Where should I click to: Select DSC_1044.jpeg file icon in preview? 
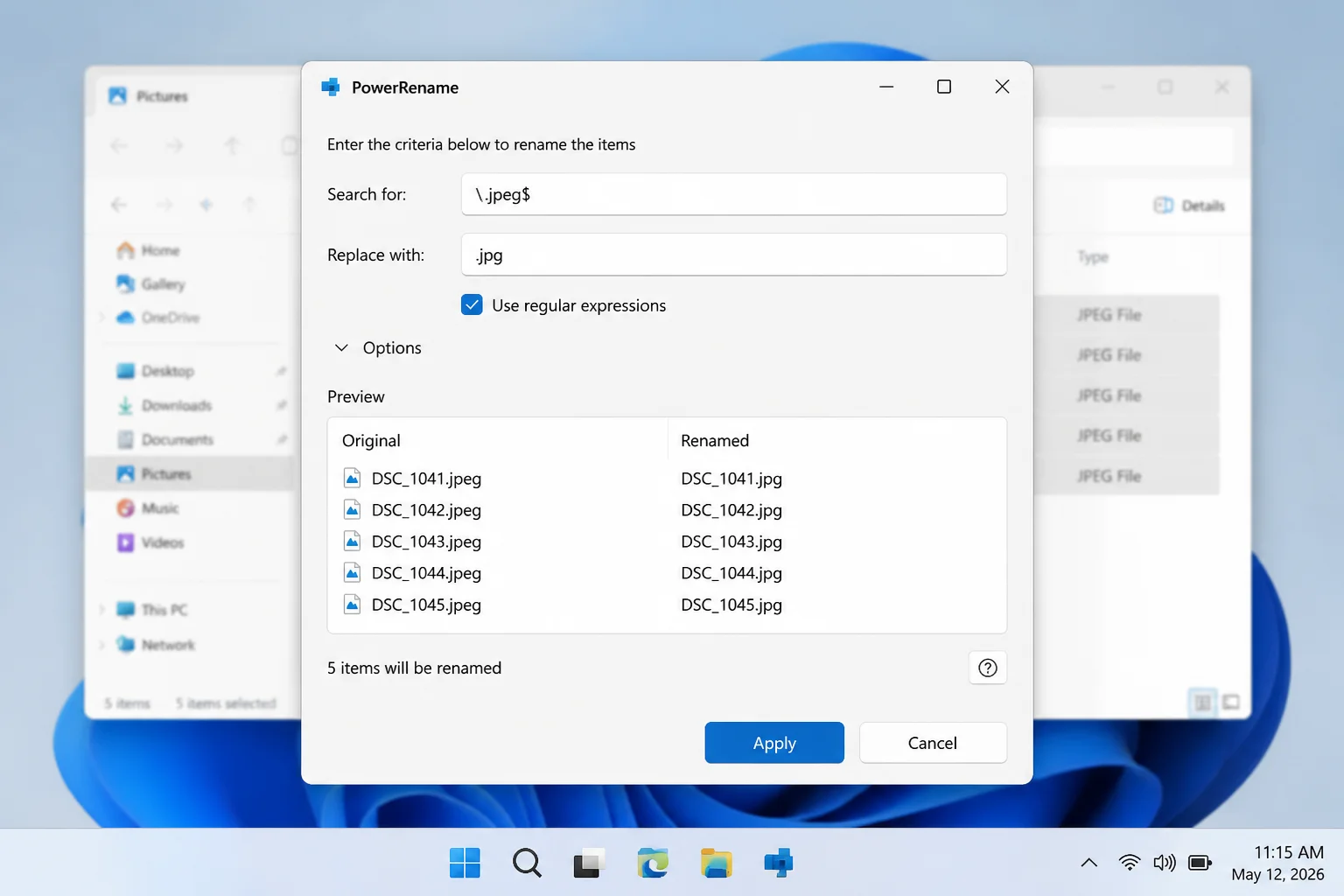(352, 573)
